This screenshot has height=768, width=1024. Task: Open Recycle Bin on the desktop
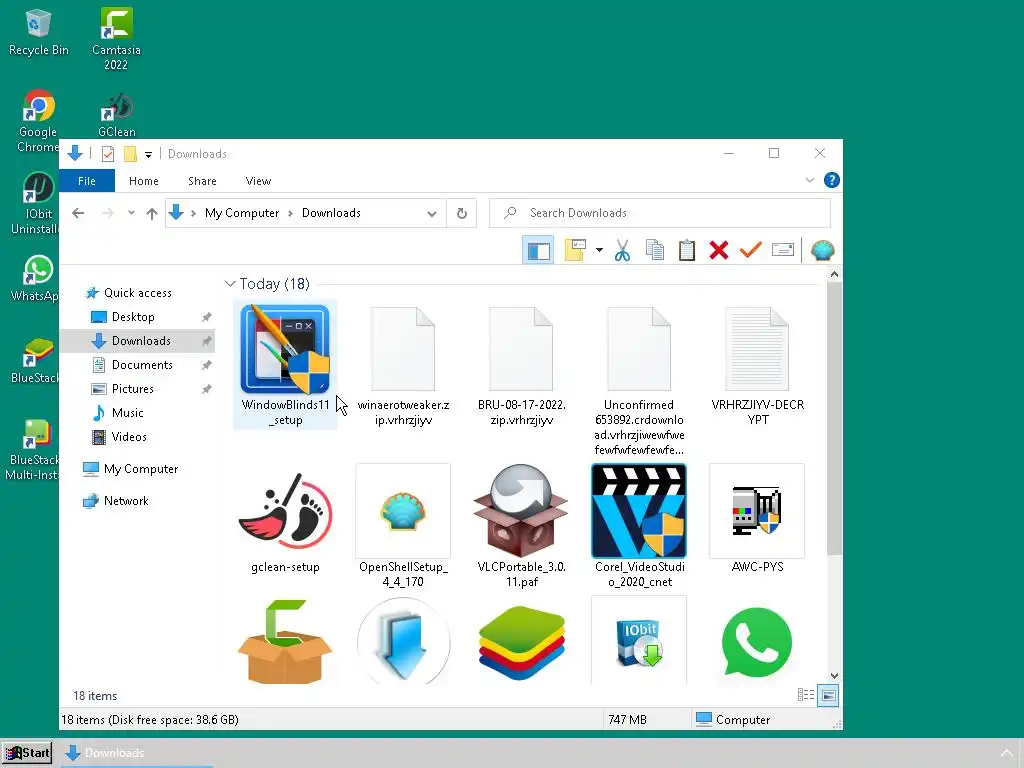coord(39,33)
